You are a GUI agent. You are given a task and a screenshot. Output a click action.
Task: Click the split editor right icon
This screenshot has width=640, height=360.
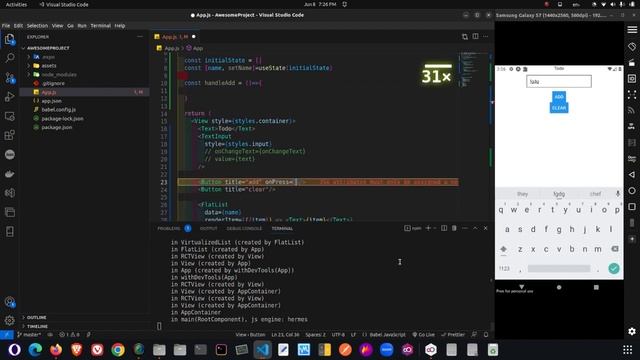(476, 36)
